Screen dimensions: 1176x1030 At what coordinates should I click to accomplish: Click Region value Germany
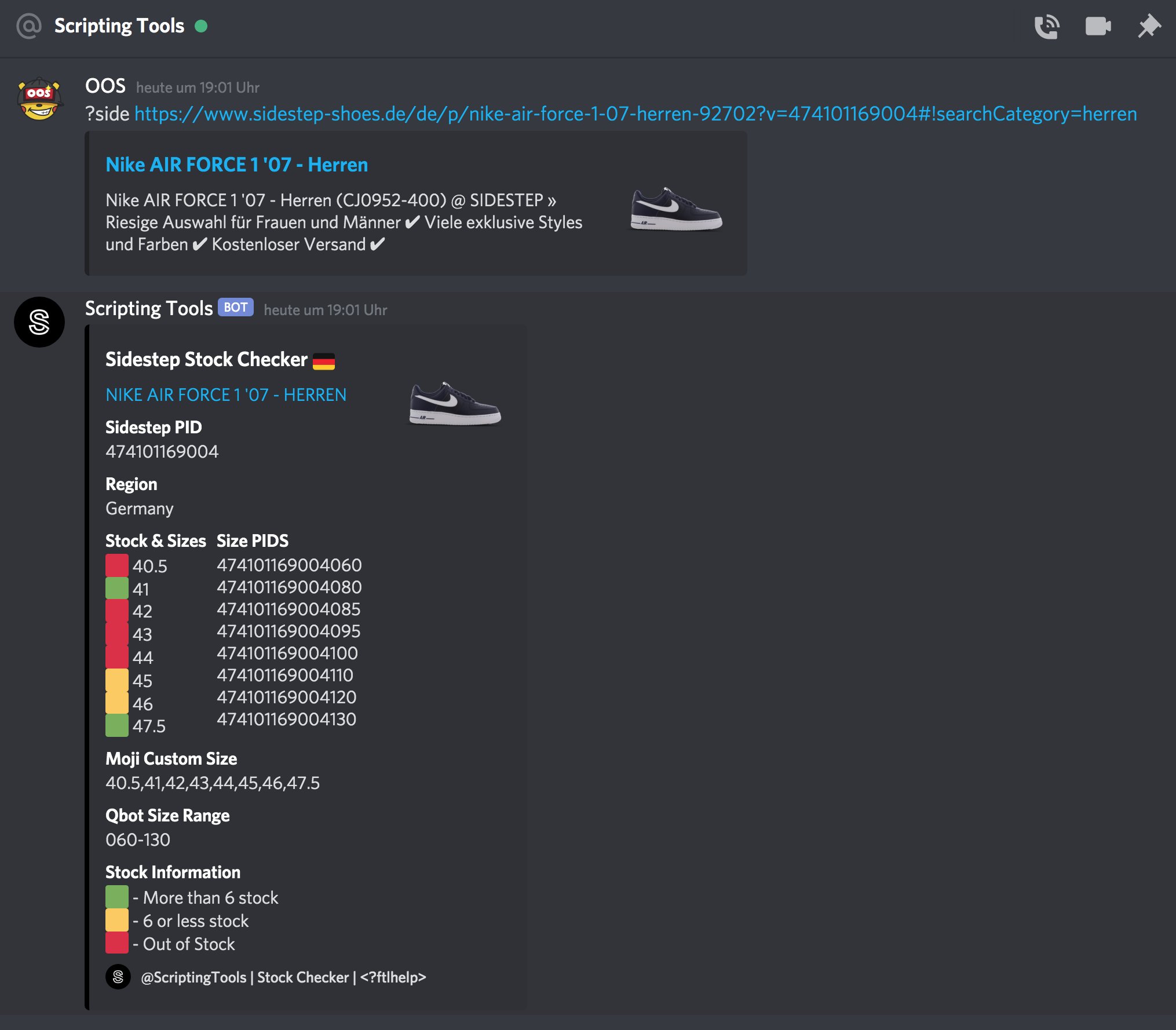tap(140, 509)
